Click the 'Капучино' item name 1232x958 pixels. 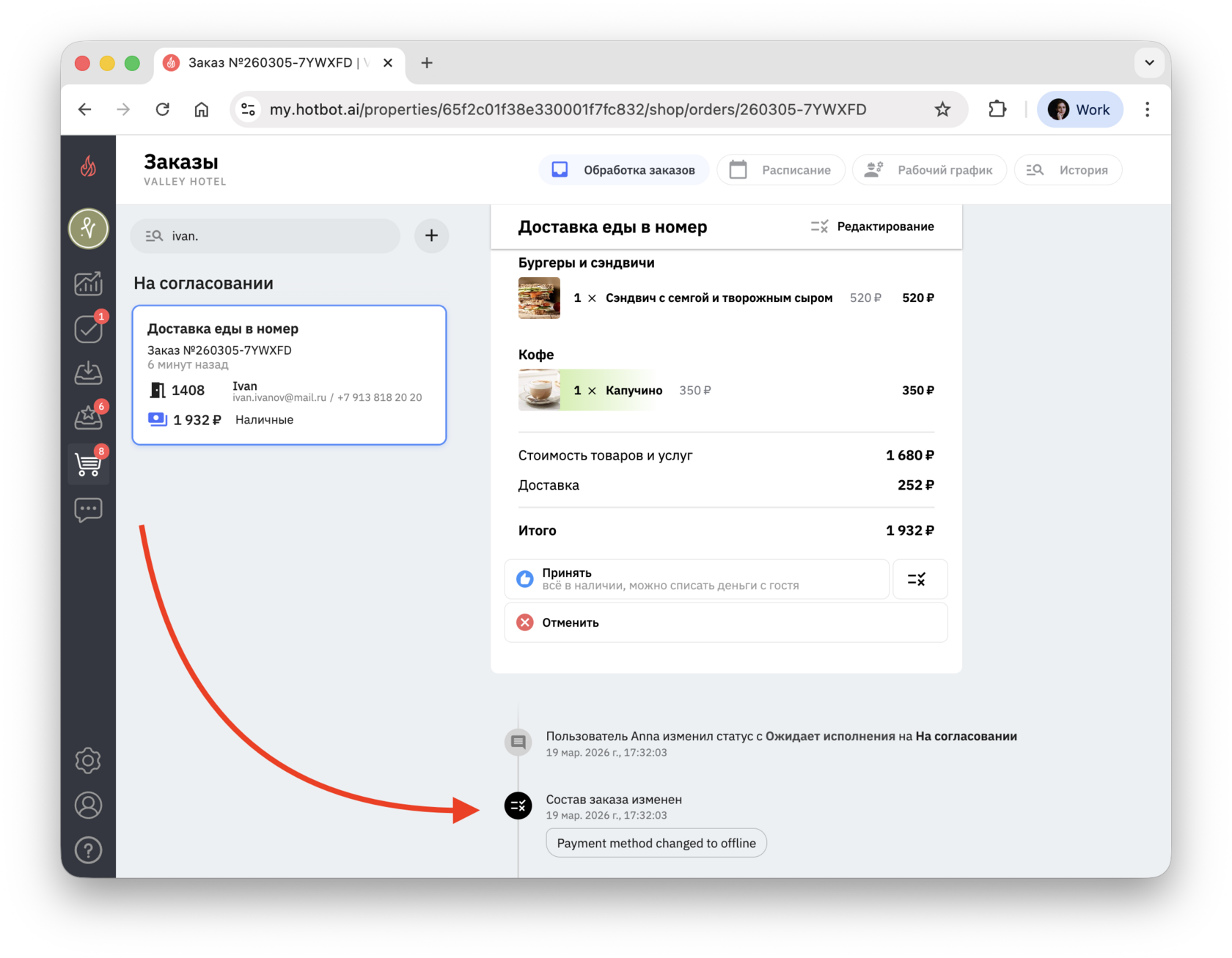click(634, 391)
